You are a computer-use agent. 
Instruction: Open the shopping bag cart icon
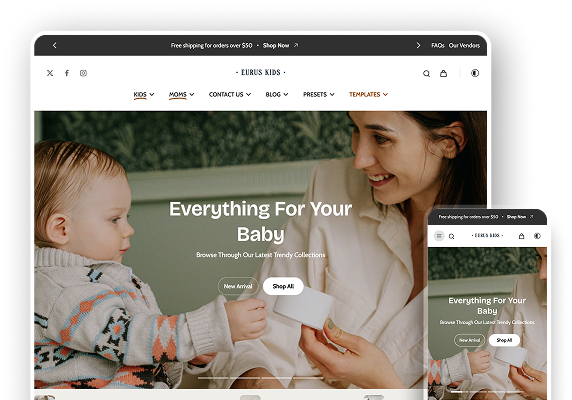pyautogui.click(x=443, y=73)
